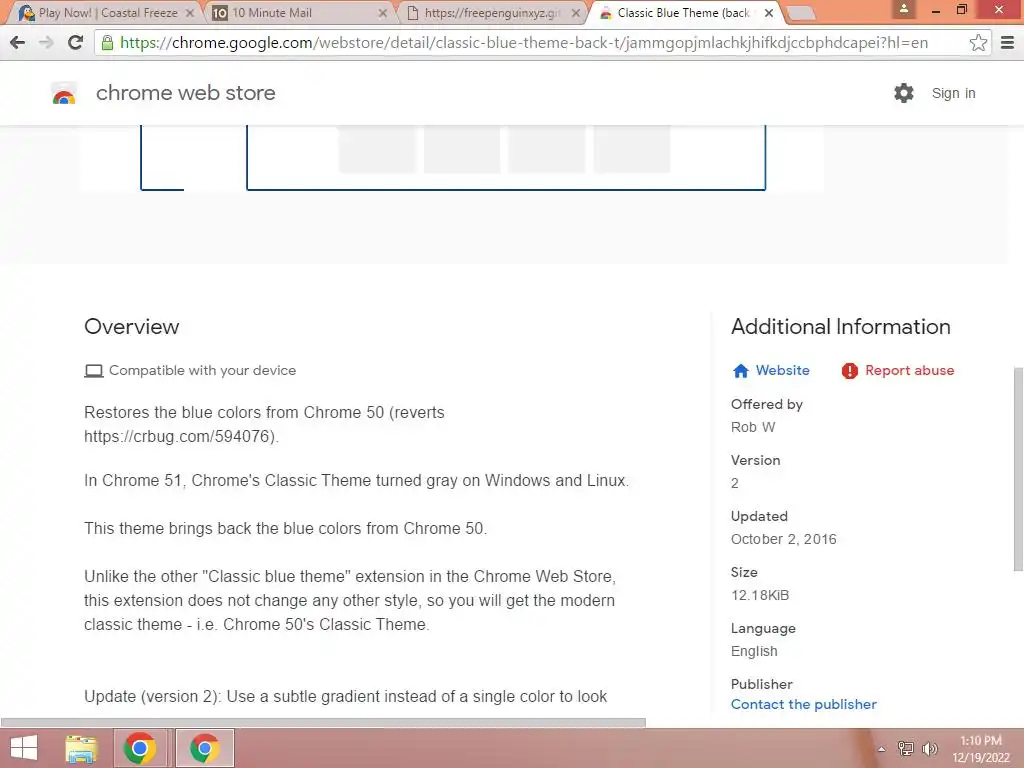The image size is (1024, 768).
Task: Click the laptop compatibility icon
Action: pos(93,371)
